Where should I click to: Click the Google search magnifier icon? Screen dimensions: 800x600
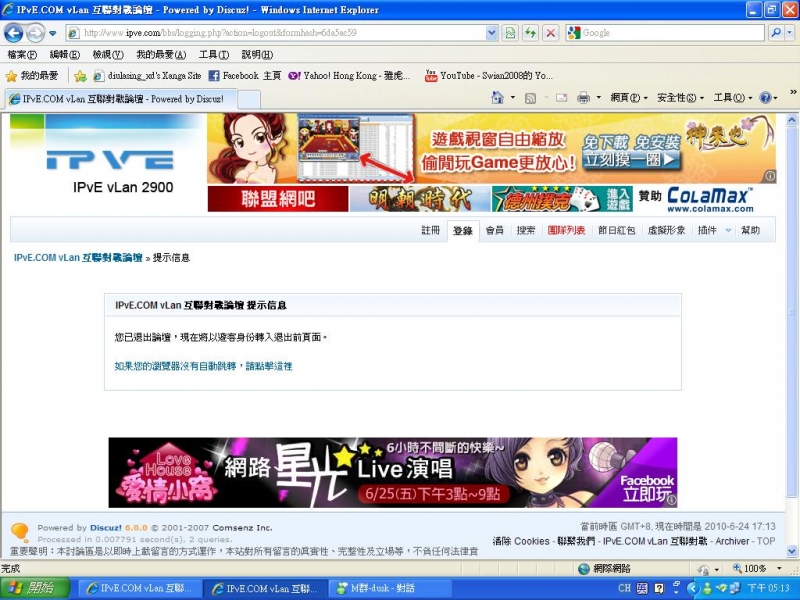tap(777, 33)
